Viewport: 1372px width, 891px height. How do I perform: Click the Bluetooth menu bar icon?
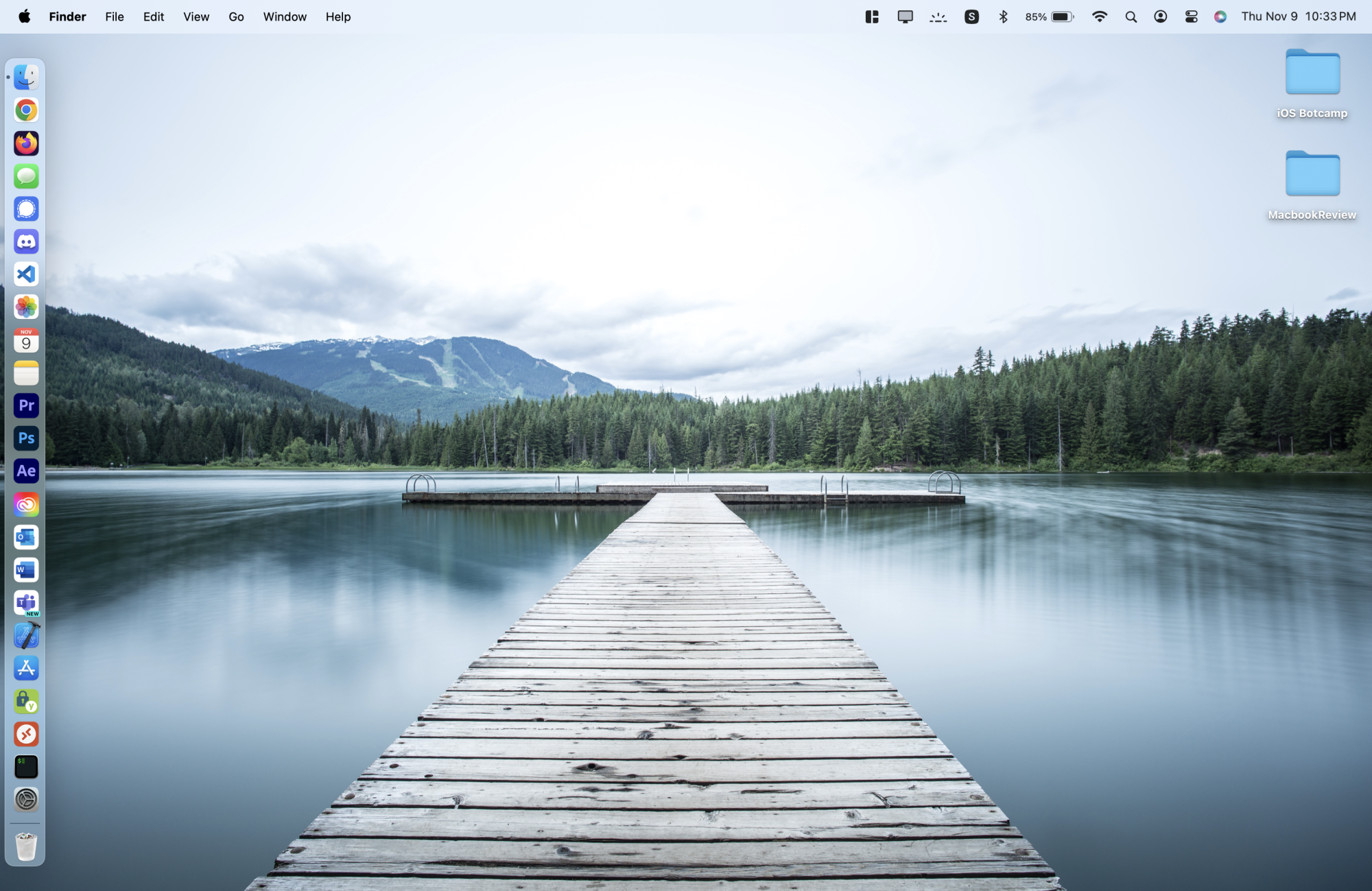pyautogui.click(x=1003, y=16)
